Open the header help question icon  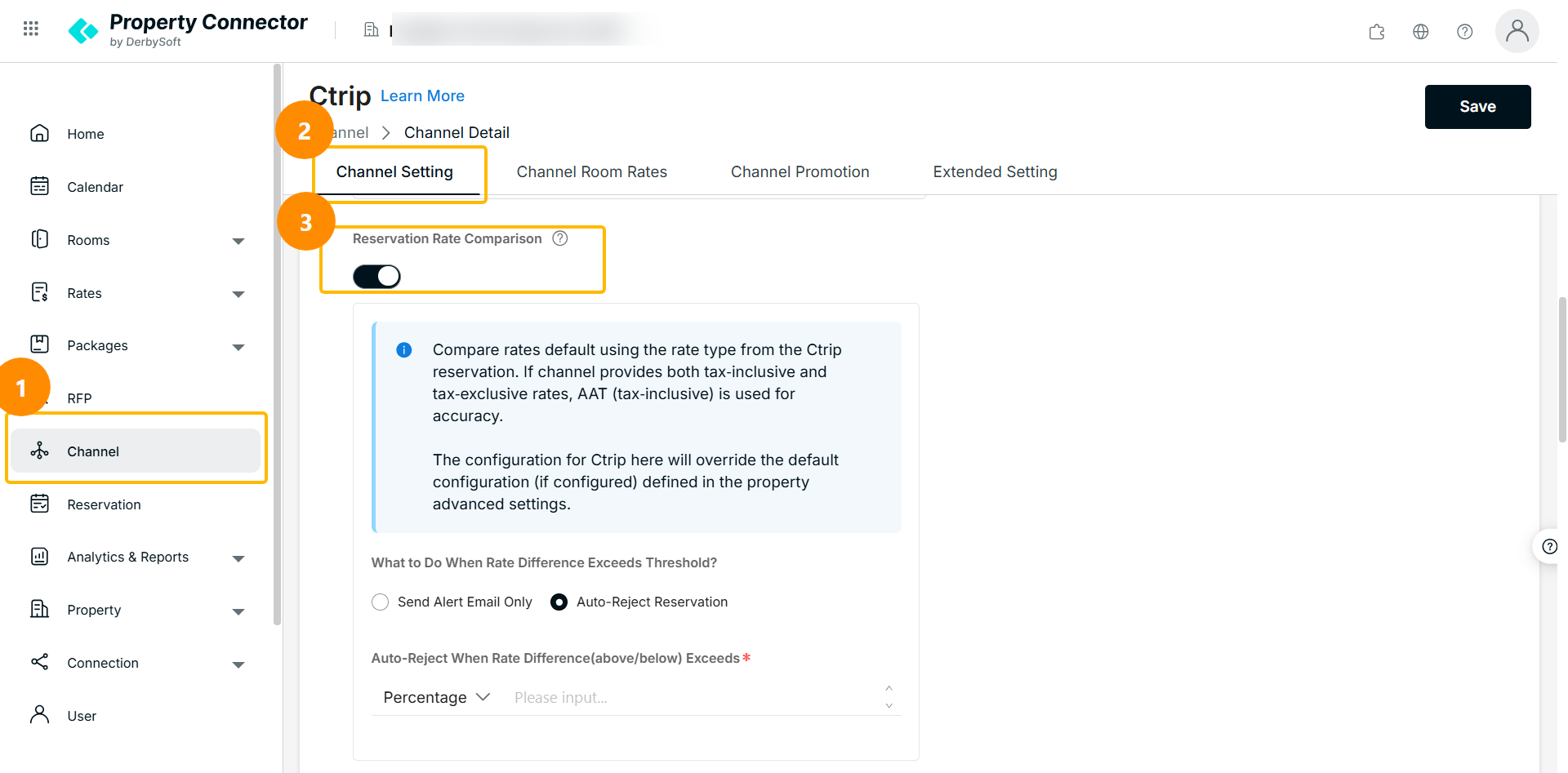[1465, 32]
